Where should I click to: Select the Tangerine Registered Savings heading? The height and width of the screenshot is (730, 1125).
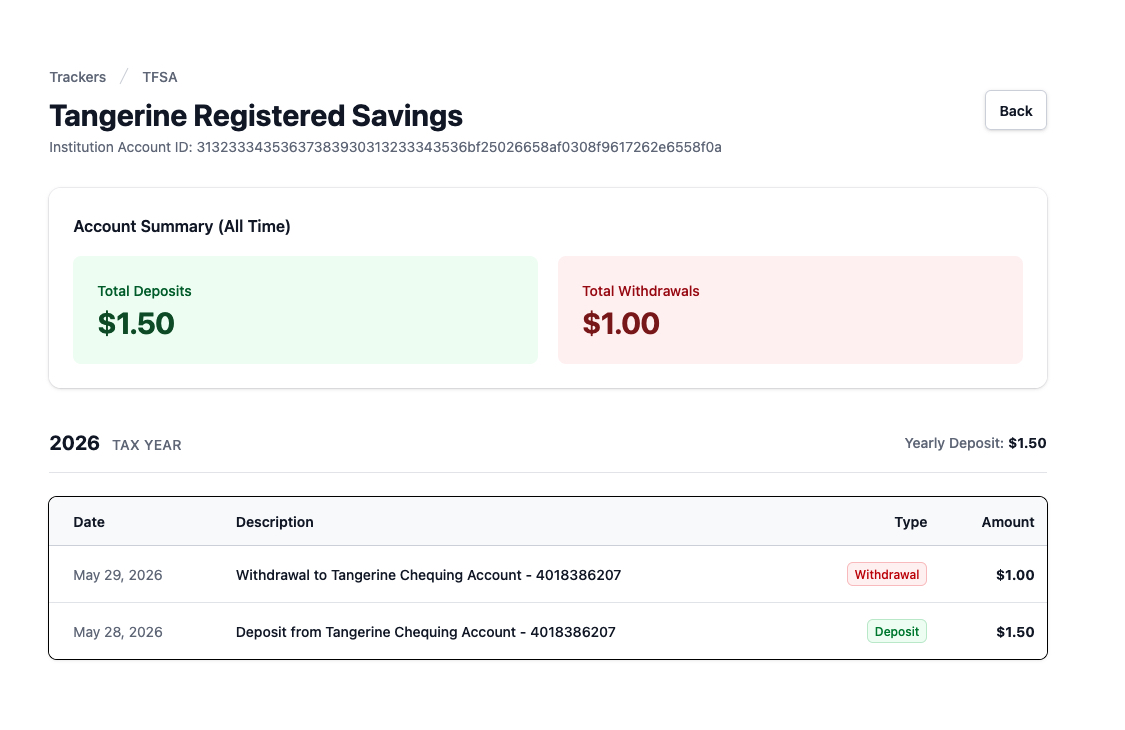(256, 116)
